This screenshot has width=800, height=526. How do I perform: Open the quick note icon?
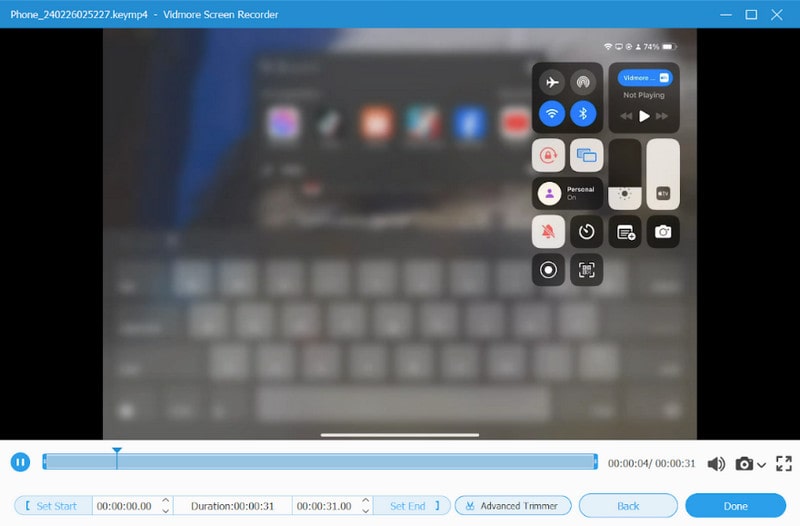(625, 232)
